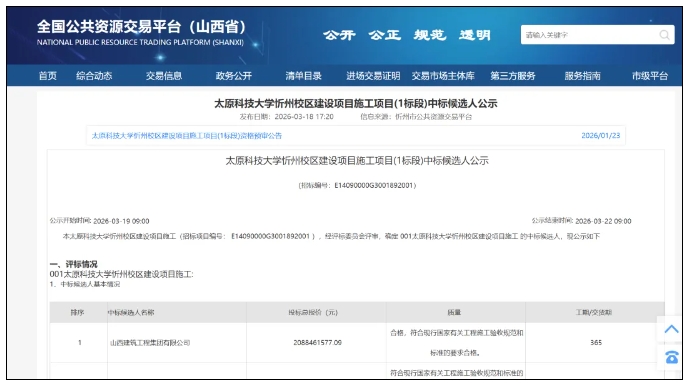Open the 进场交易证明 menu item
The image size is (688, 383).
point(373,76)
